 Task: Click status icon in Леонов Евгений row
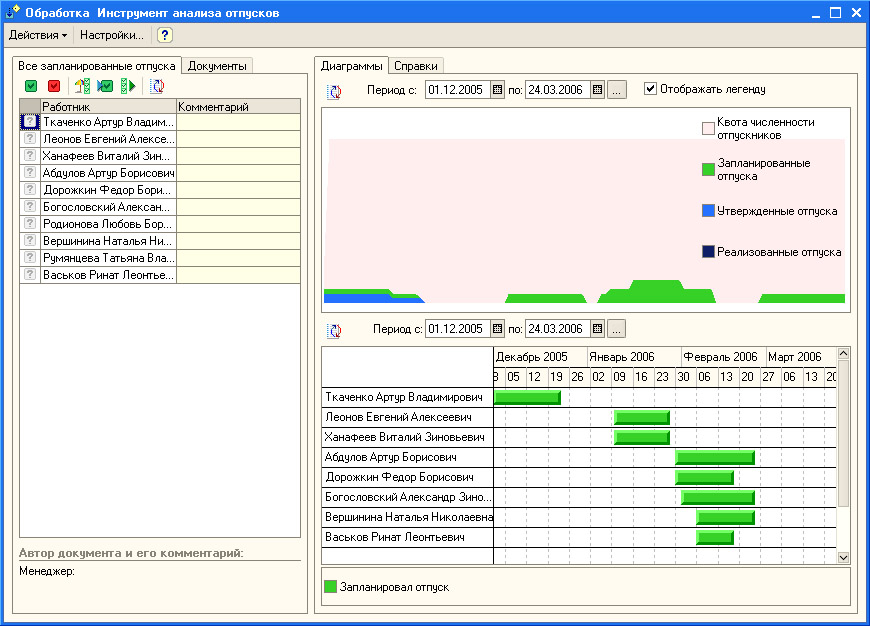click(30, 139)
